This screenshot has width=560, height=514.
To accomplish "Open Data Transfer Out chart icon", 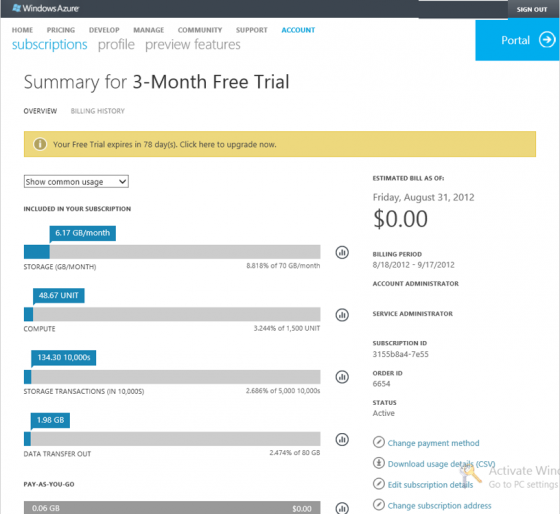I will [342, 439].
